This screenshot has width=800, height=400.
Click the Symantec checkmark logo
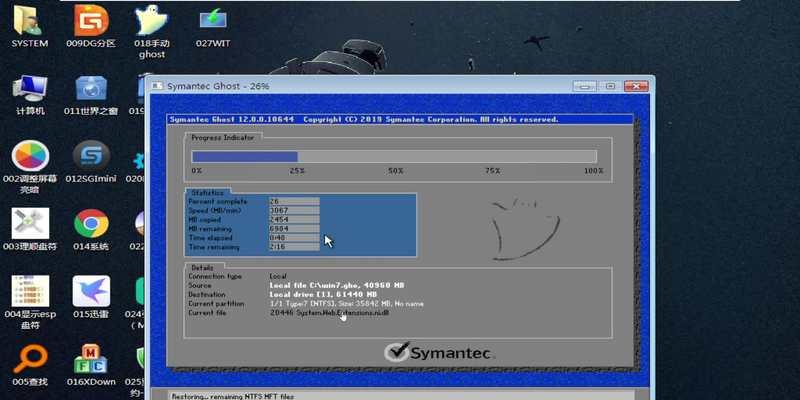point(396,352)
